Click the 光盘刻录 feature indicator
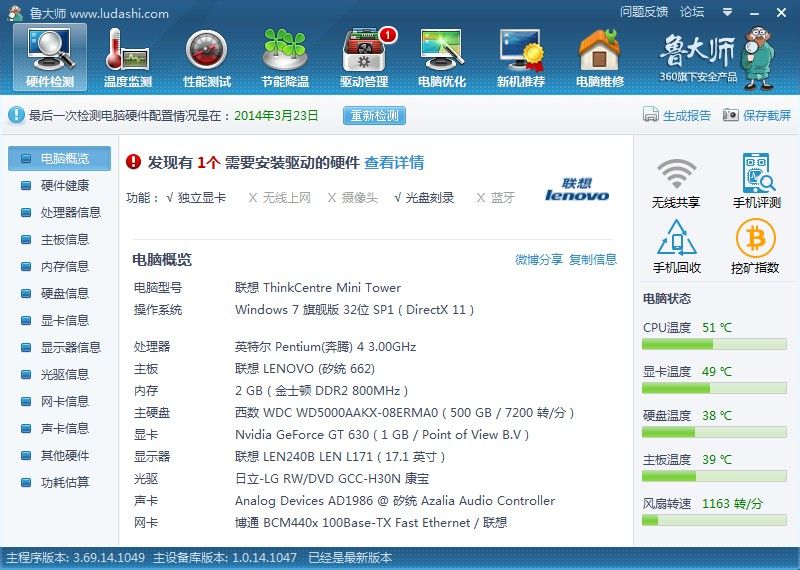Image resolution: width=800 pixels, height=570 pixels. [x=424, y=197]
